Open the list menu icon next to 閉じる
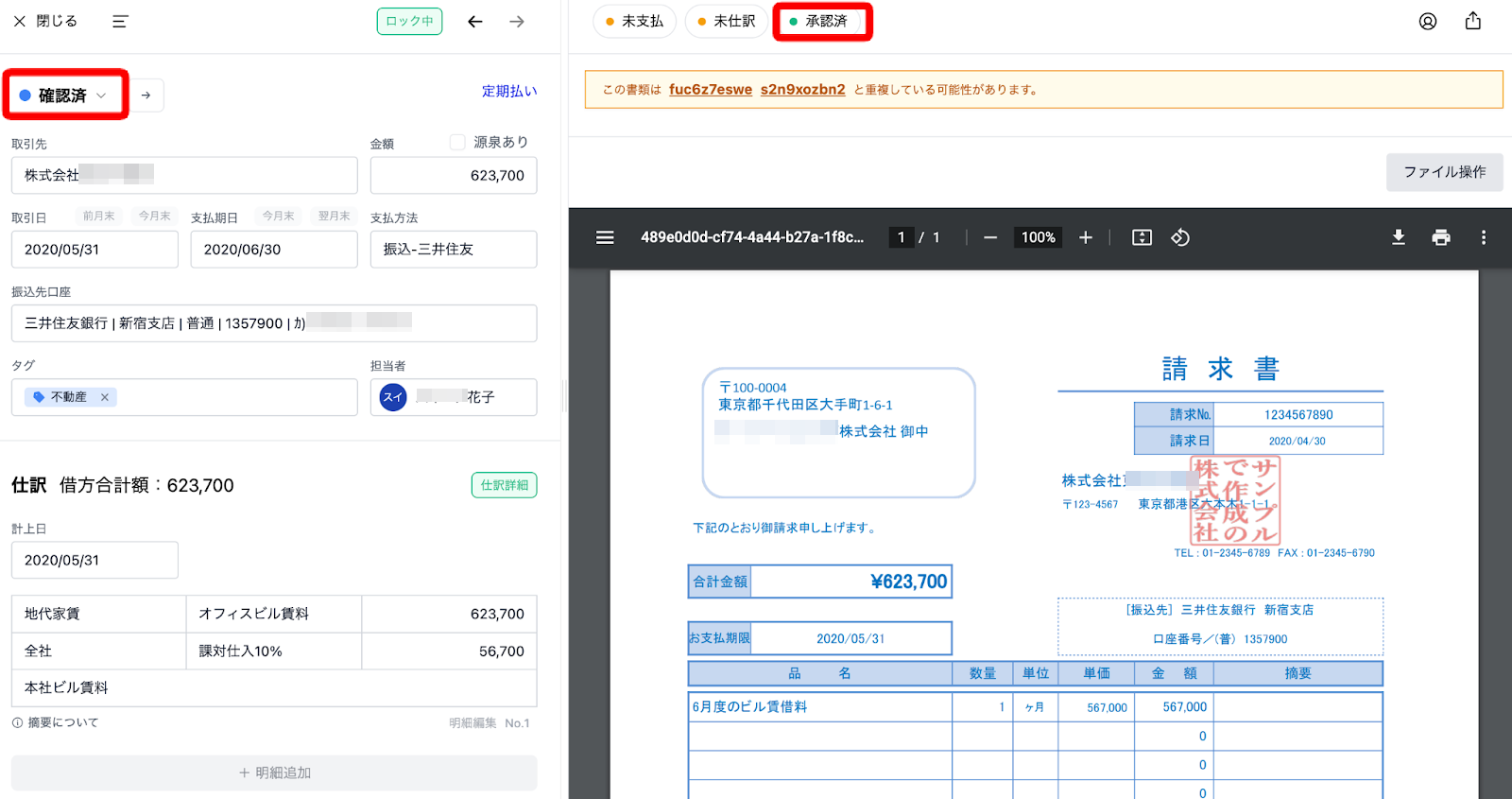The width and height of the screenshot is (1512, 799). 120,21
